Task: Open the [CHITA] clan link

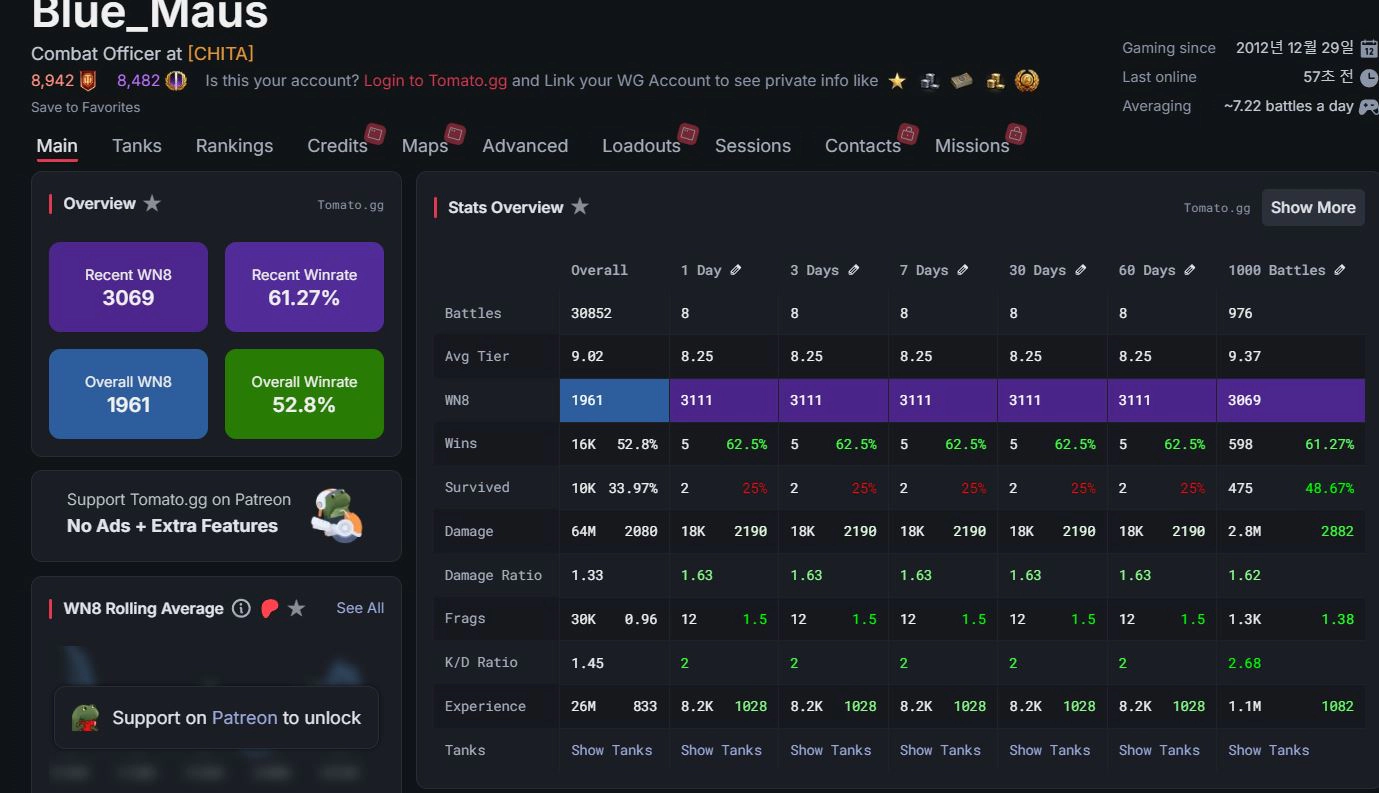Action: coord(220,53)
